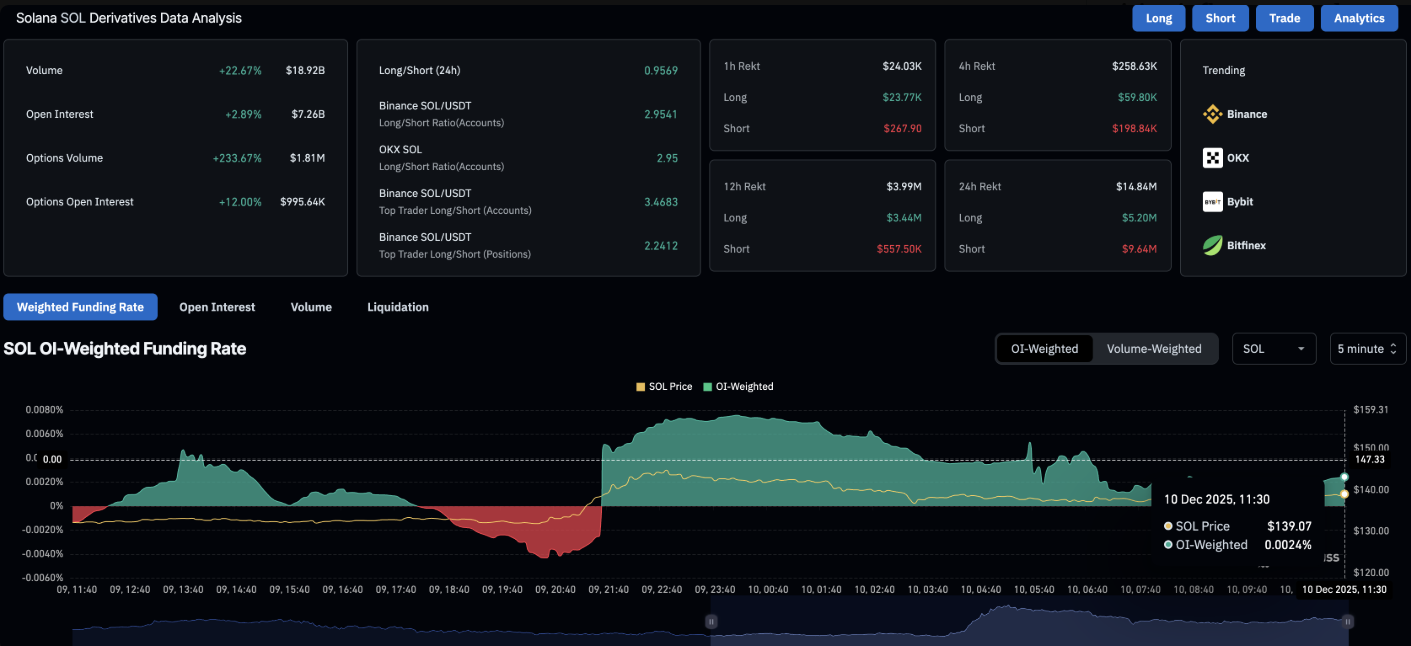1411x646 pixels.
Task: Click the Short button
Action: (x=1220, y=18)
